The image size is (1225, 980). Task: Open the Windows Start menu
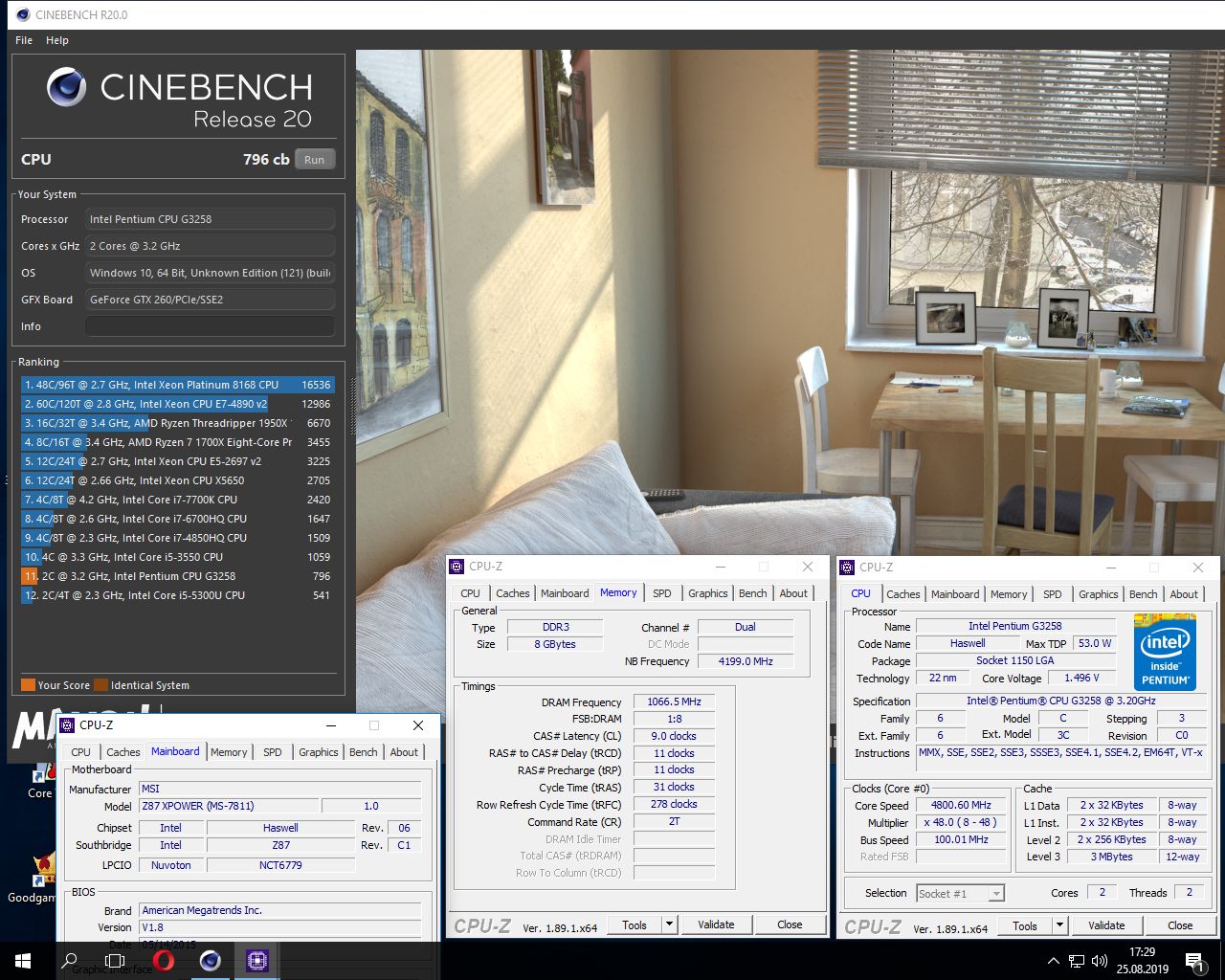(23, 961)
